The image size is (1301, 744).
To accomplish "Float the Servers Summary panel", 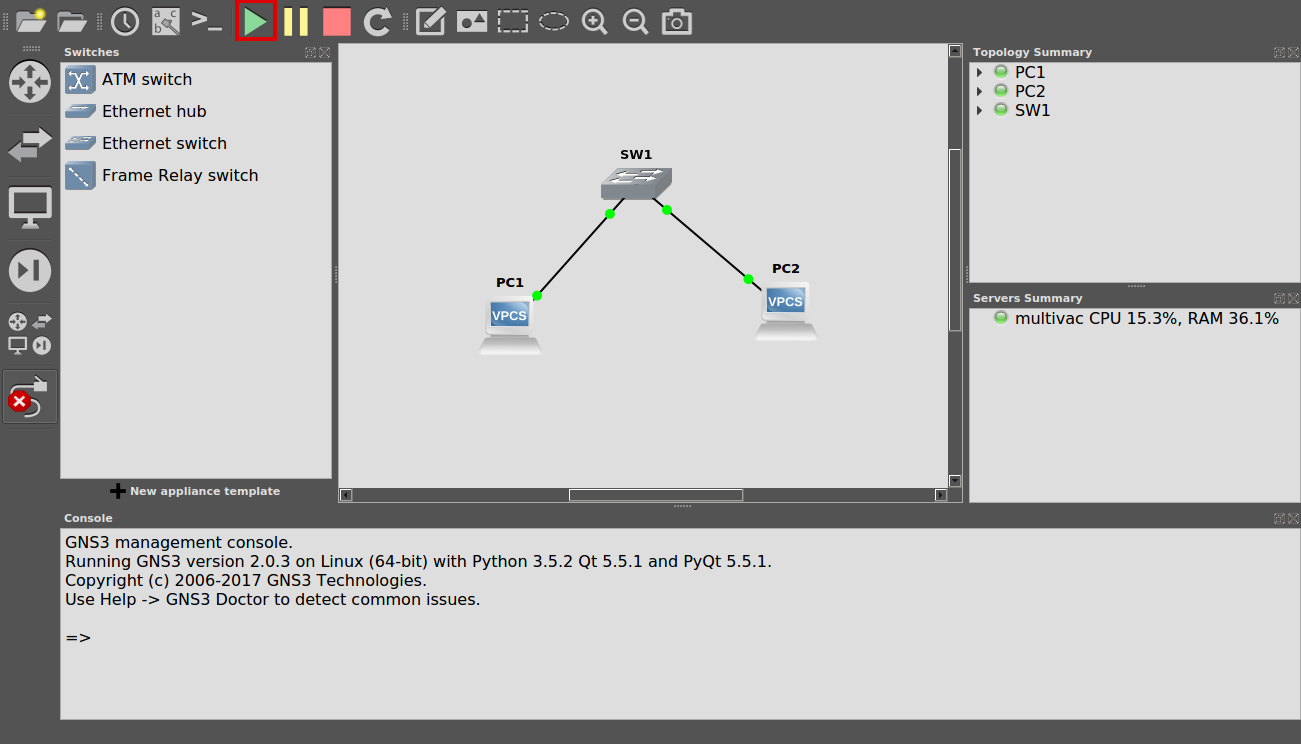I will 1280,298.
